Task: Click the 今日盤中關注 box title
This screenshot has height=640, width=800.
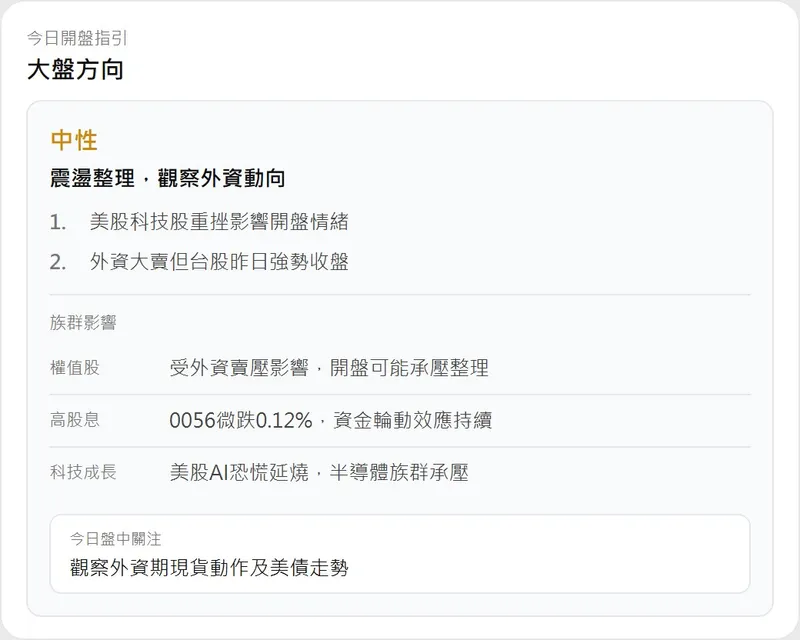Action: point(115,539)
